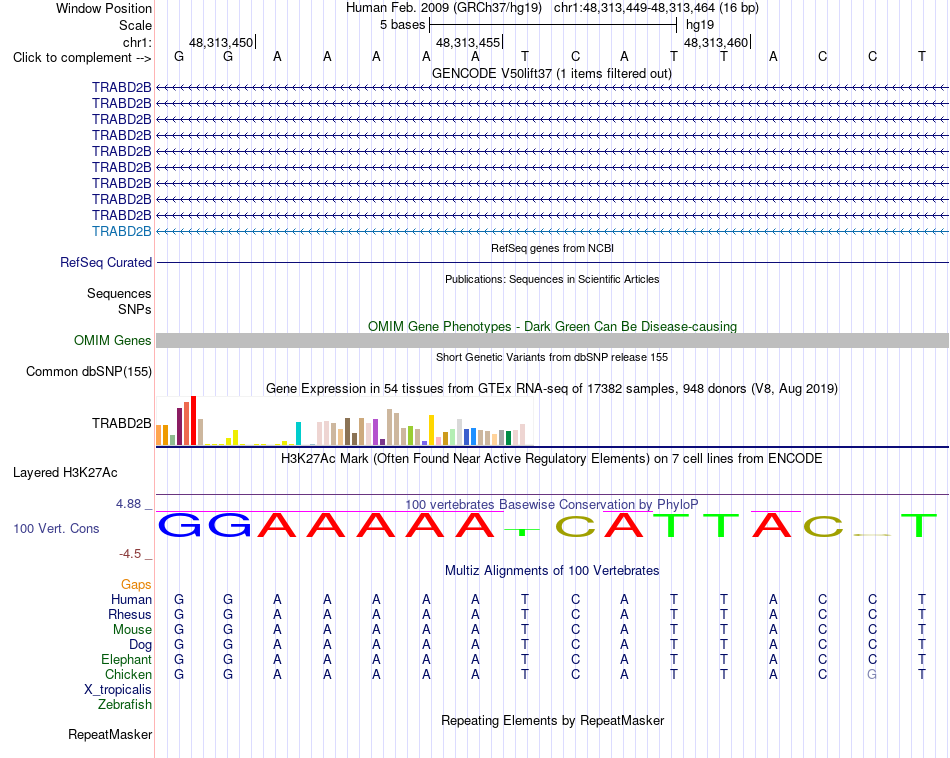Click the 'Sequences' track label
The width and height of the screenshot is (950, 758).
click(119, 293)
